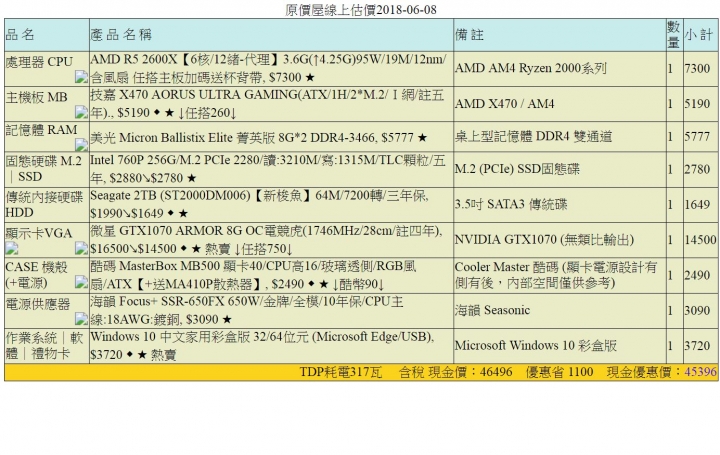Select the 作業系統｜軟體｜禮物卡 category label
The width and height of the screenshot is (720, 455).
(44, 345)
